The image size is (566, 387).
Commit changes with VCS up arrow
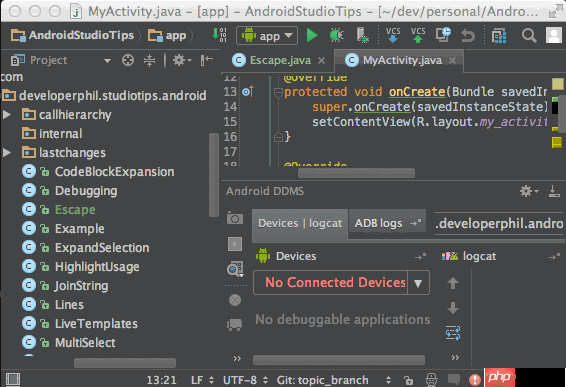click(418, 35)
